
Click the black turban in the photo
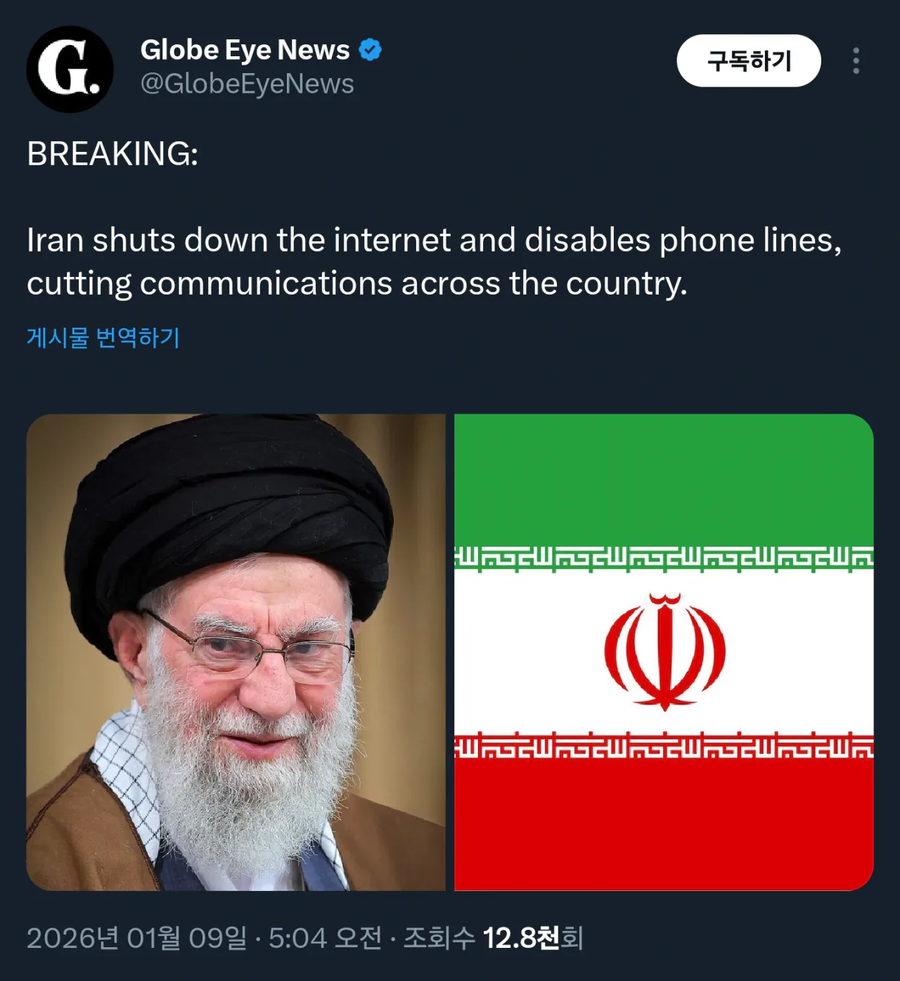228,513
